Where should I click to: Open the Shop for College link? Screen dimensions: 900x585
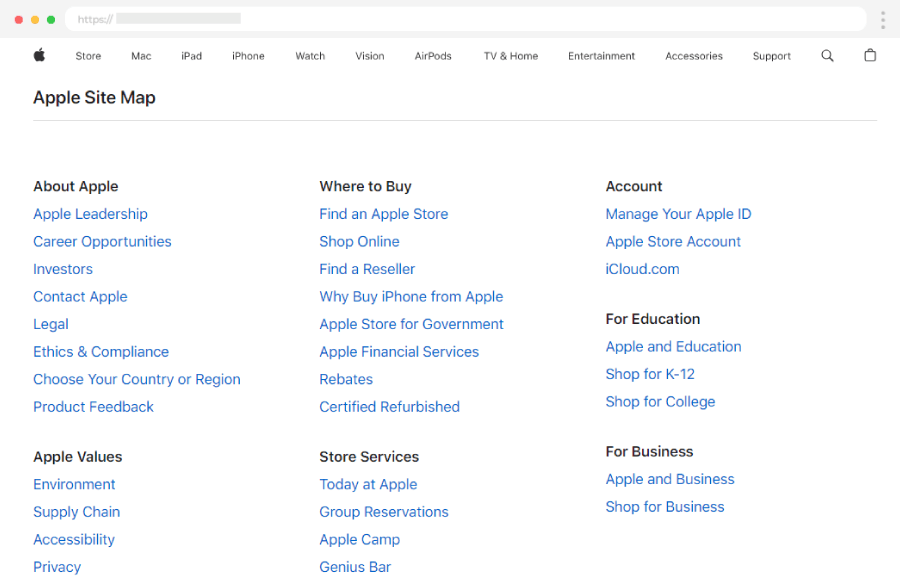coord(660,402)
